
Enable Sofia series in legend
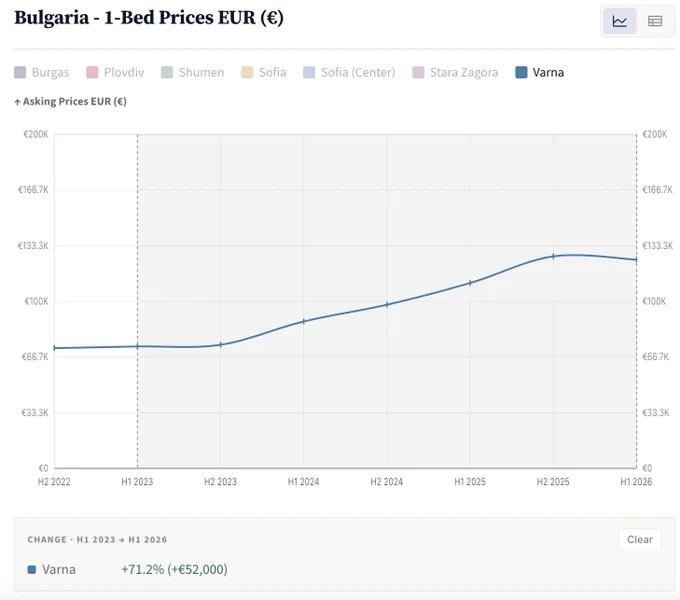(x=264, y=72)
